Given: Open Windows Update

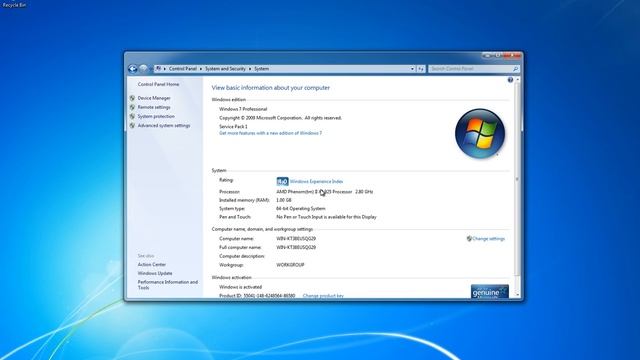Looking at the screenshot, I should click(x=155, y=273).
